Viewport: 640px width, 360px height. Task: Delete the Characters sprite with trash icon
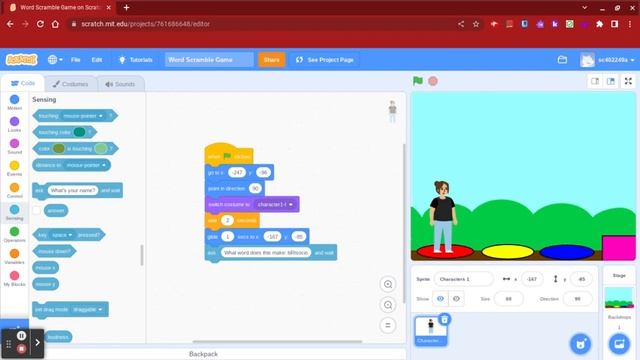pos(444,319)
